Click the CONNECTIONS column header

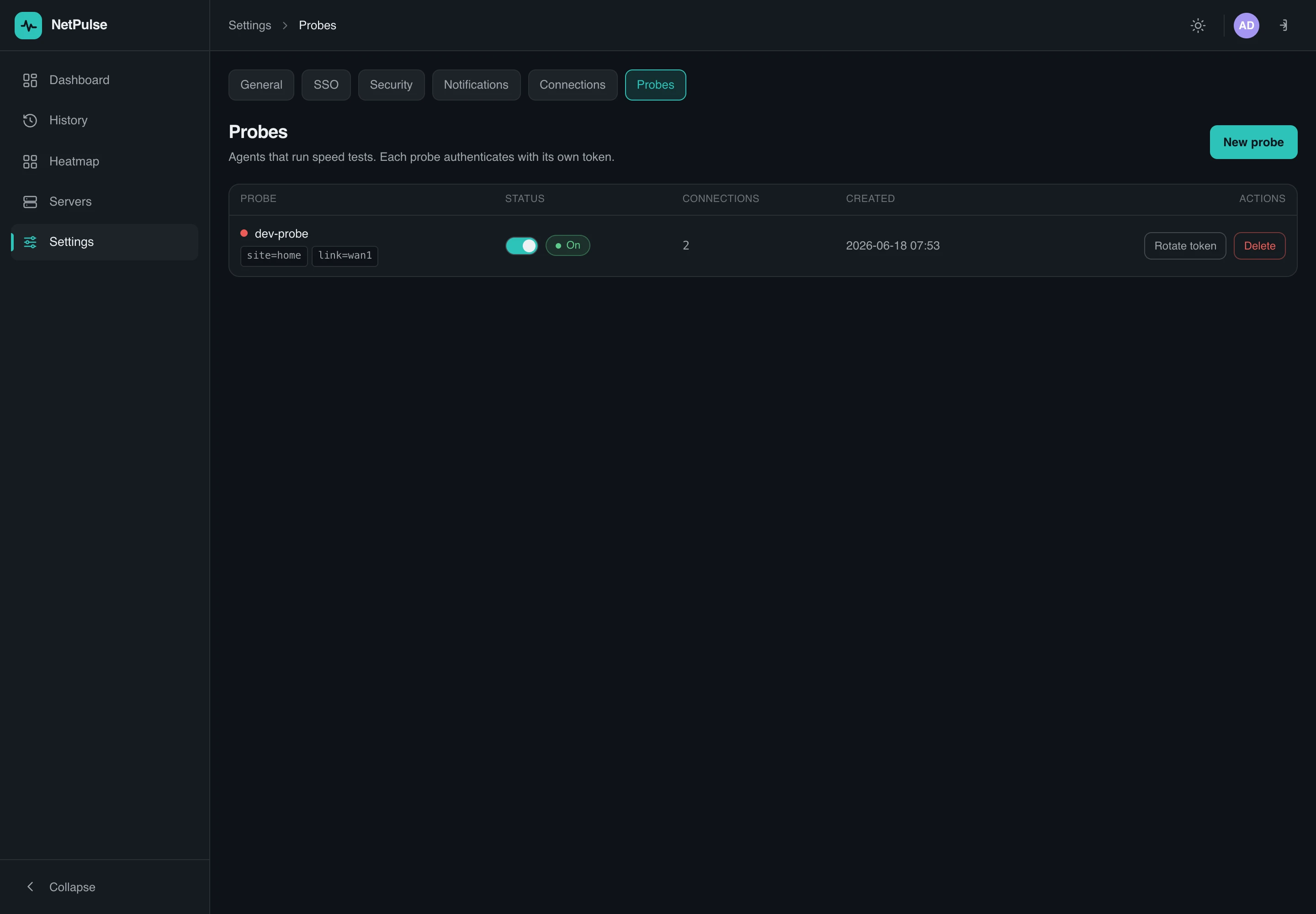[x=721, y=199]
